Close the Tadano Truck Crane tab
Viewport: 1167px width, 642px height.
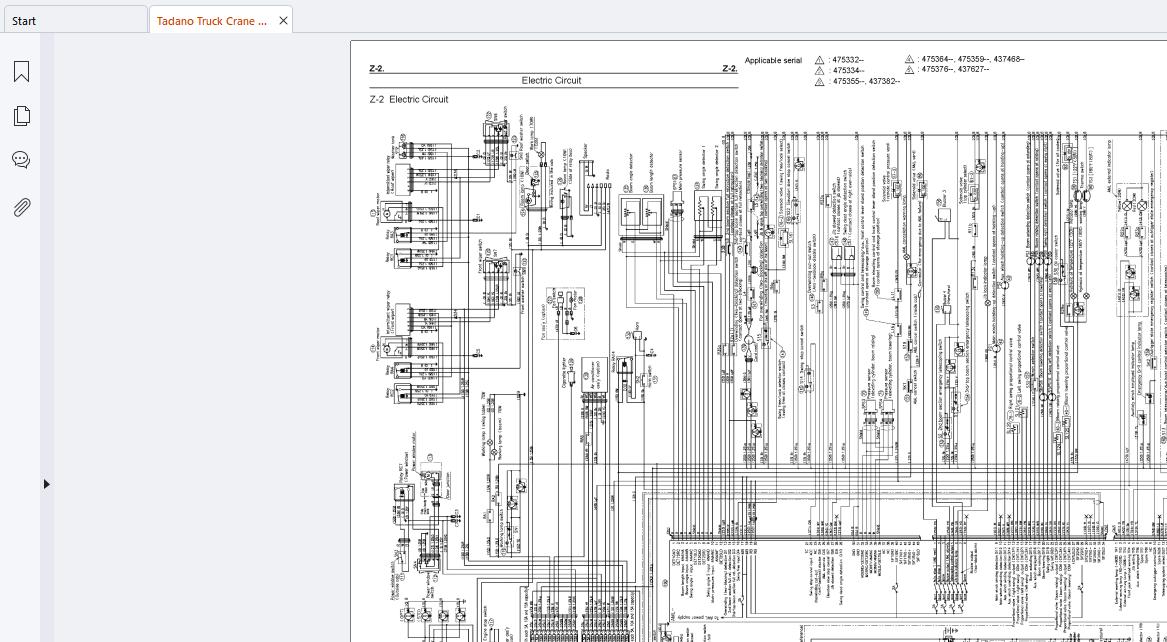coord(283,20)
